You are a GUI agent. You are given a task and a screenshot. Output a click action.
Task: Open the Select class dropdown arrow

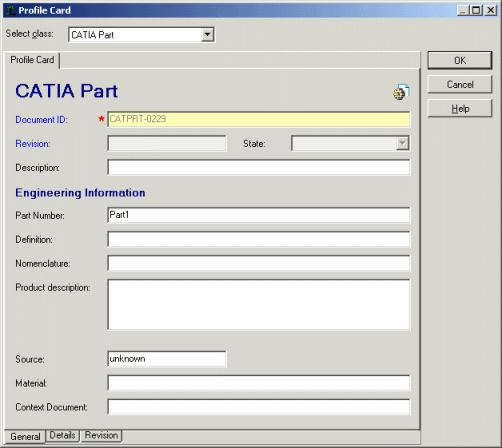207,34
